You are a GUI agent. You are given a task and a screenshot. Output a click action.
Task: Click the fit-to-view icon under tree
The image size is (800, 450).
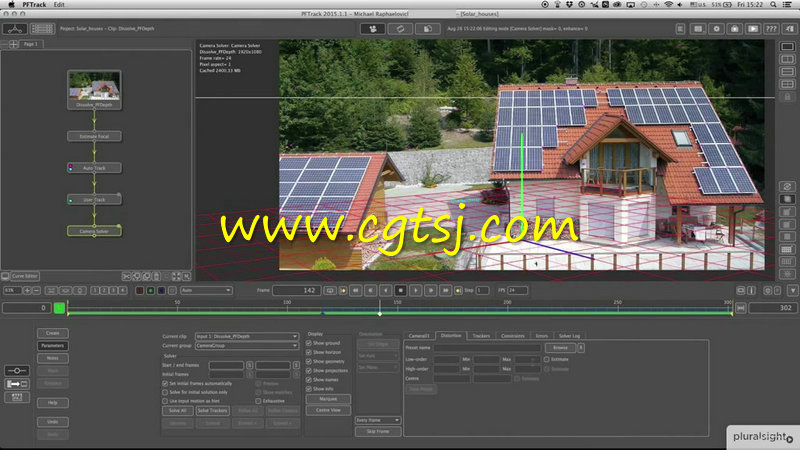176,277
